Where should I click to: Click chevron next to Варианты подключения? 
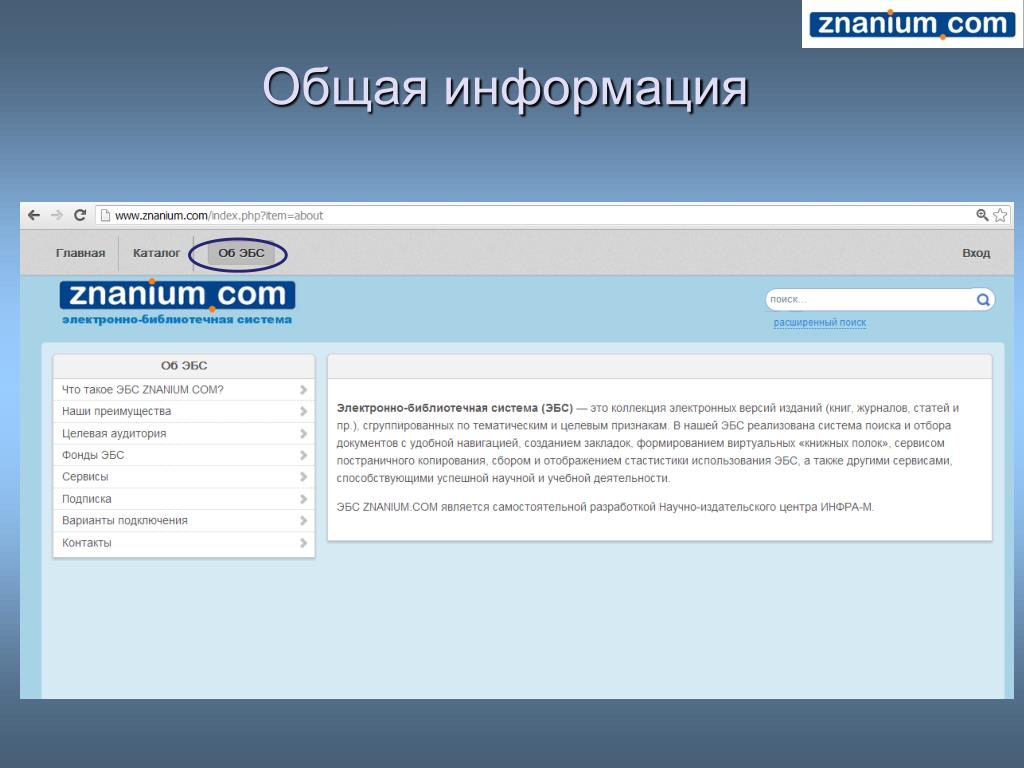click(x=303, y=520)
